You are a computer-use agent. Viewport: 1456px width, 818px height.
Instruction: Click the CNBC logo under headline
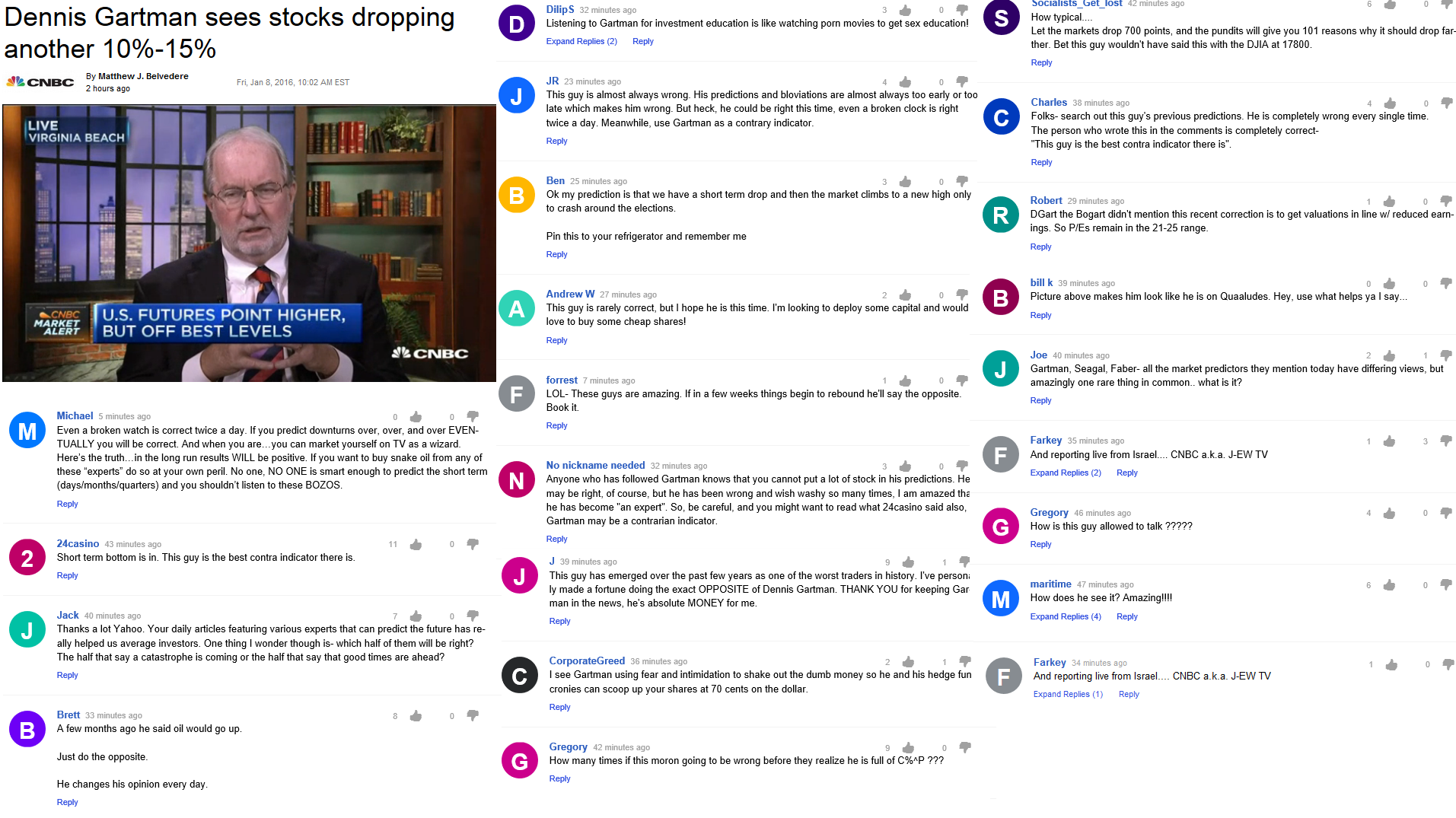(40, 82)
